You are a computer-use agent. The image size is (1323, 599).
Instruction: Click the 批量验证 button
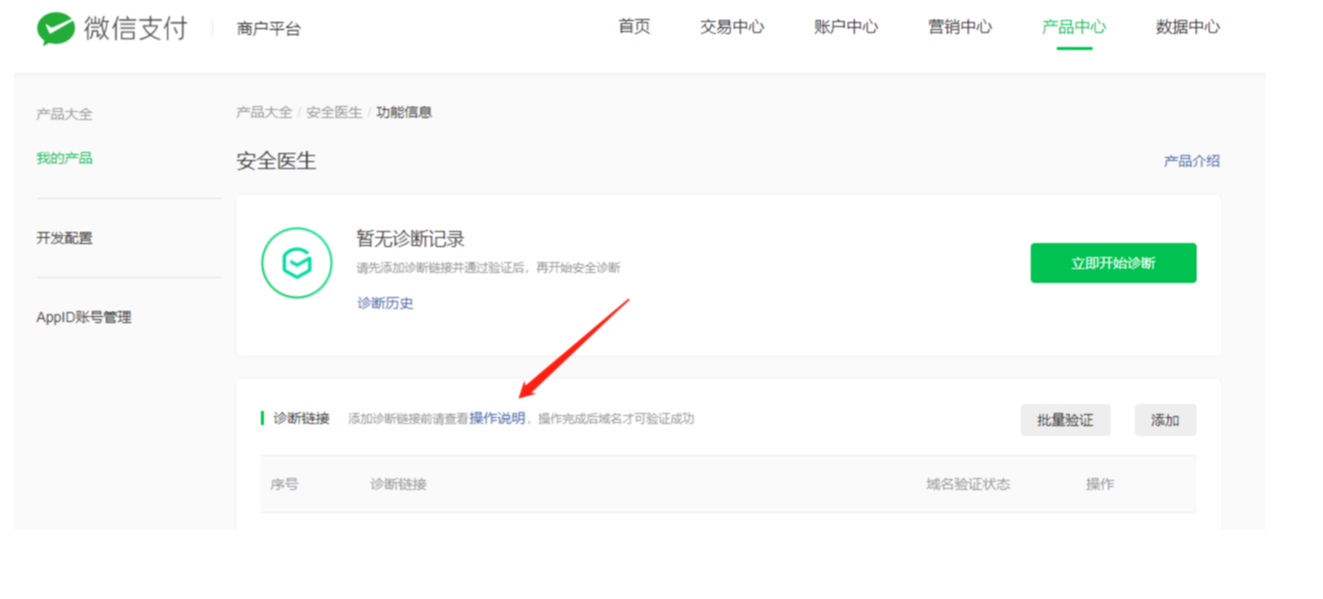point(1065,420)
